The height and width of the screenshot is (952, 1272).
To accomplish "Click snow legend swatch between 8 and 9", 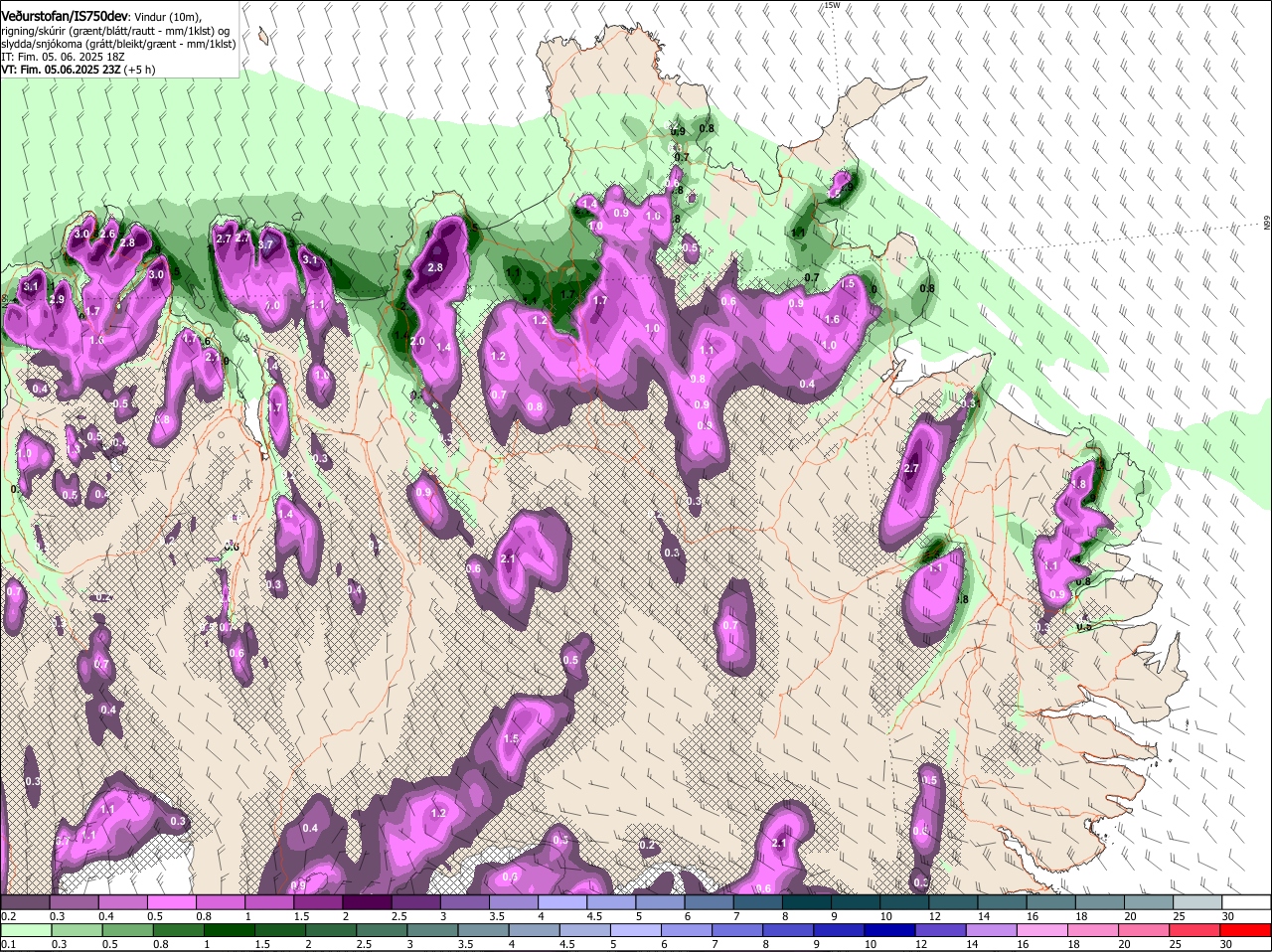I will [x=807, y=902].
